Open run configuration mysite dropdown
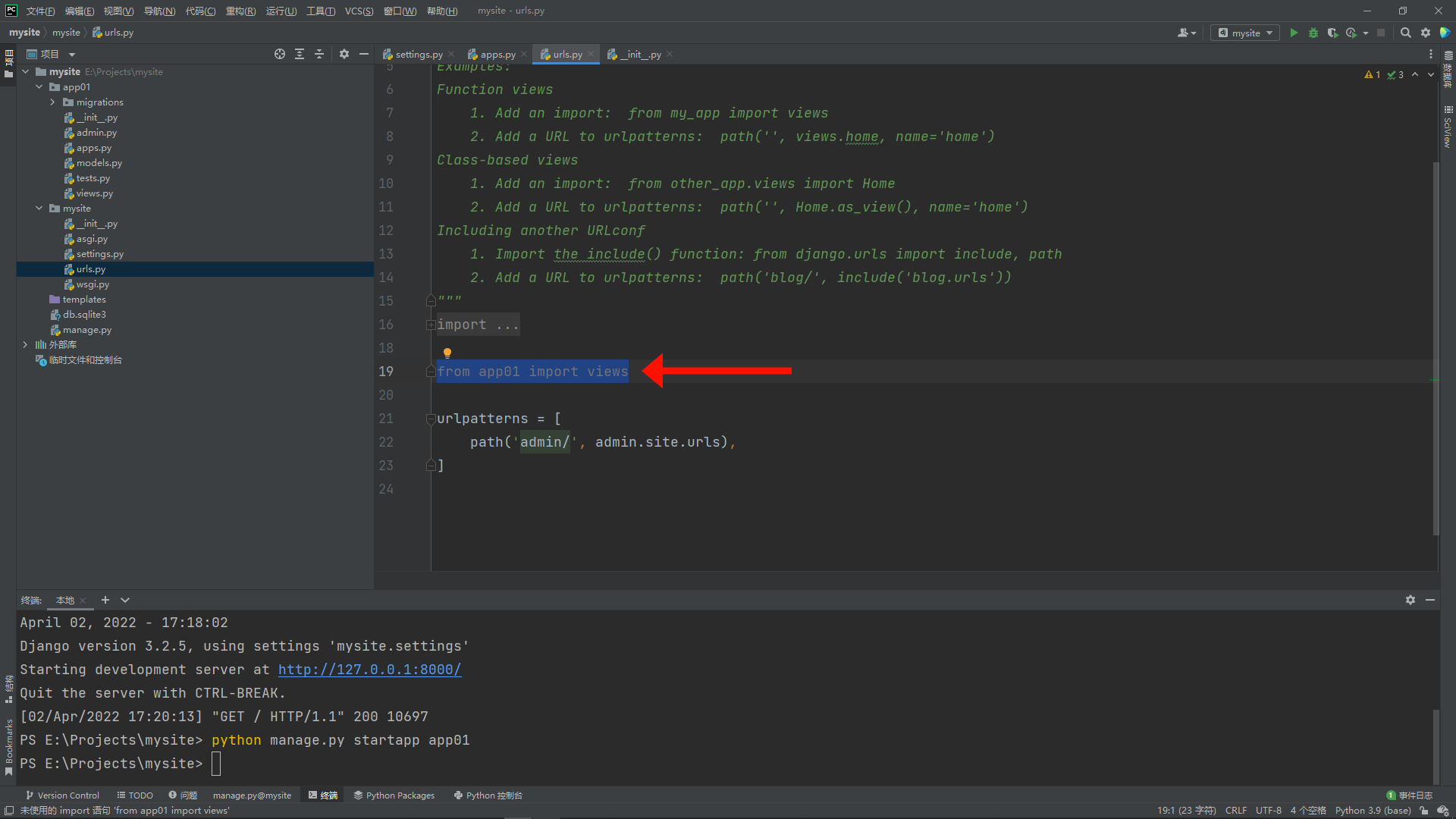The image size is (1456, 819). (1245, 33)
